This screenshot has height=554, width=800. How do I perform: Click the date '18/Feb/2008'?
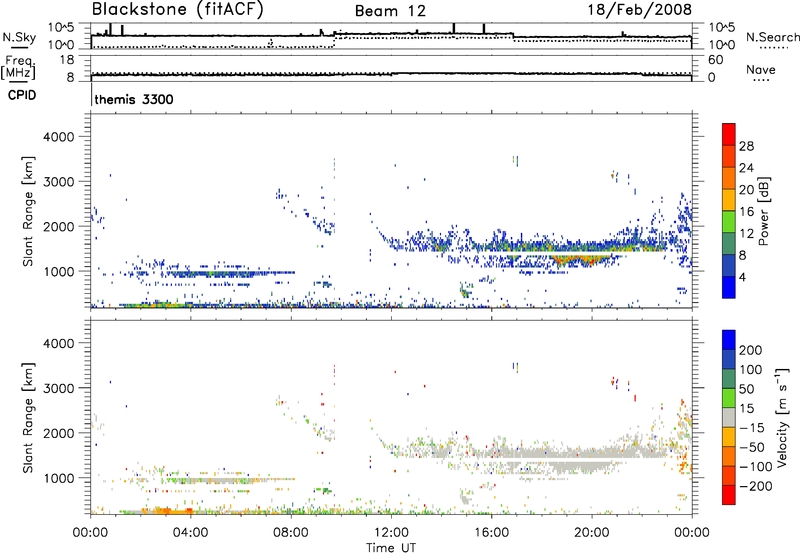tap(640, 9)
